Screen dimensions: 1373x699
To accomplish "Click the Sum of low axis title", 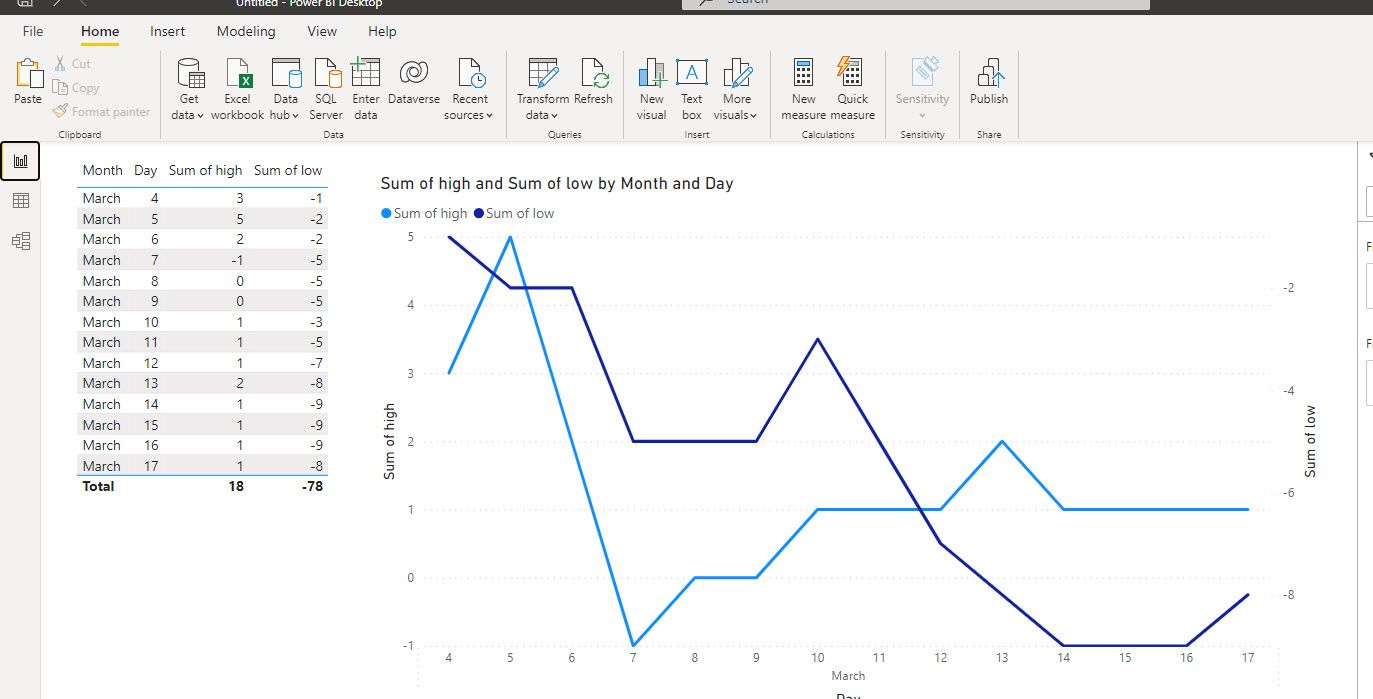I will click(x=1310, y=441).
